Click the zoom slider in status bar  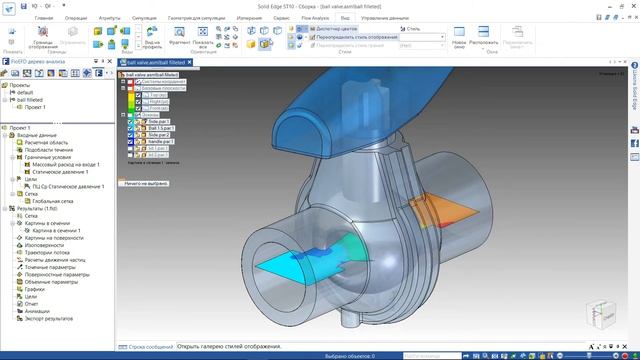(x=590, y=356)
